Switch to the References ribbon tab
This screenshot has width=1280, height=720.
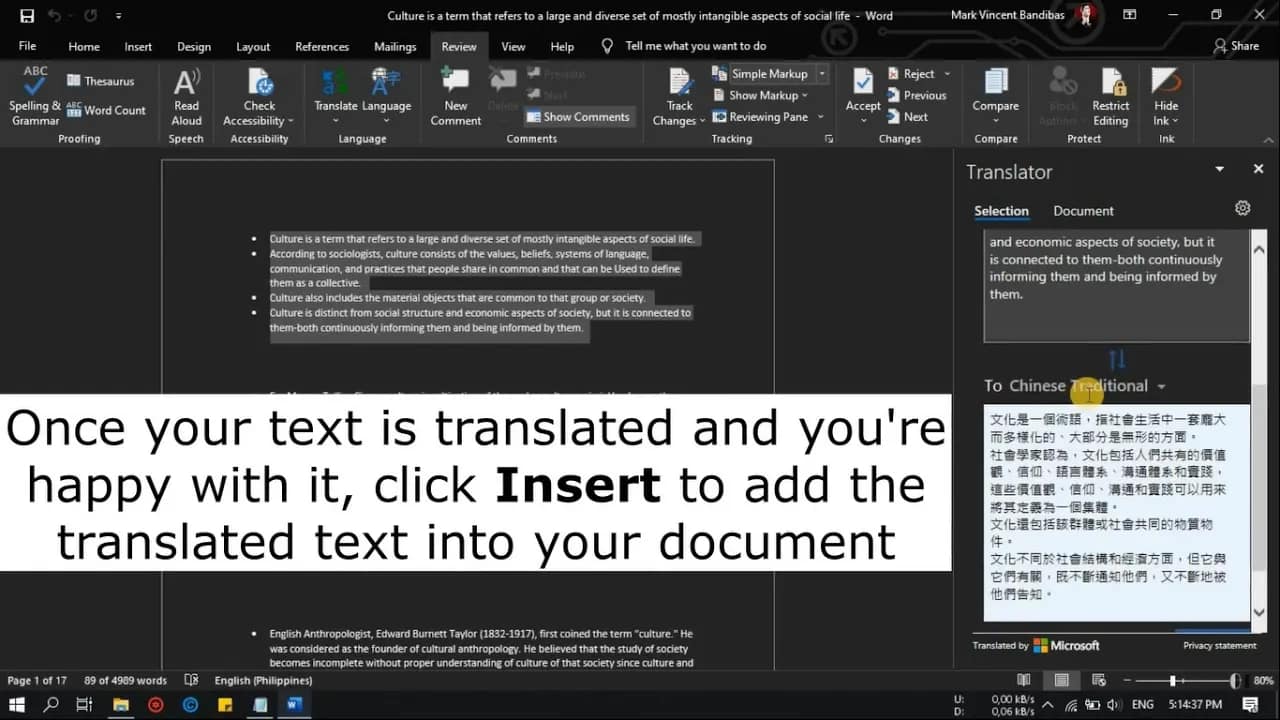tap(320, 47)
